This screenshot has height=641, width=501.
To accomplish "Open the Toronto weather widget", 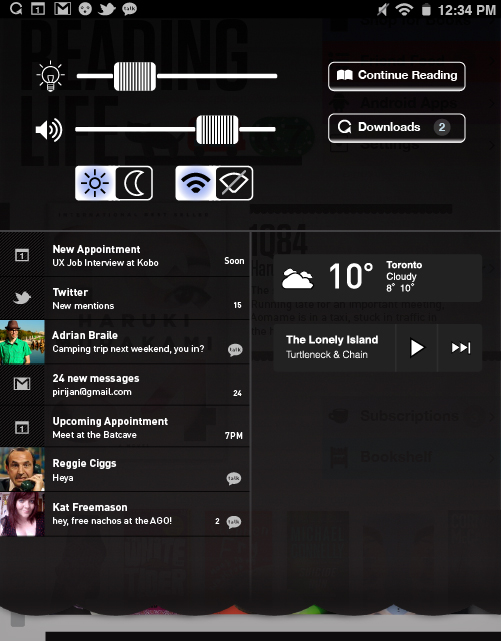I will click(x=378, y=278).
